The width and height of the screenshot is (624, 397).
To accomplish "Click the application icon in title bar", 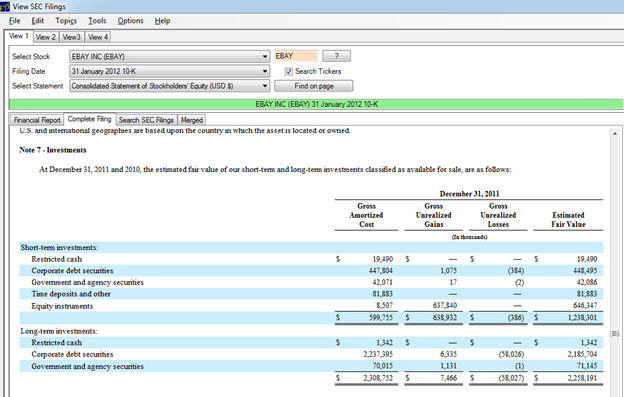I will [5, 6].
